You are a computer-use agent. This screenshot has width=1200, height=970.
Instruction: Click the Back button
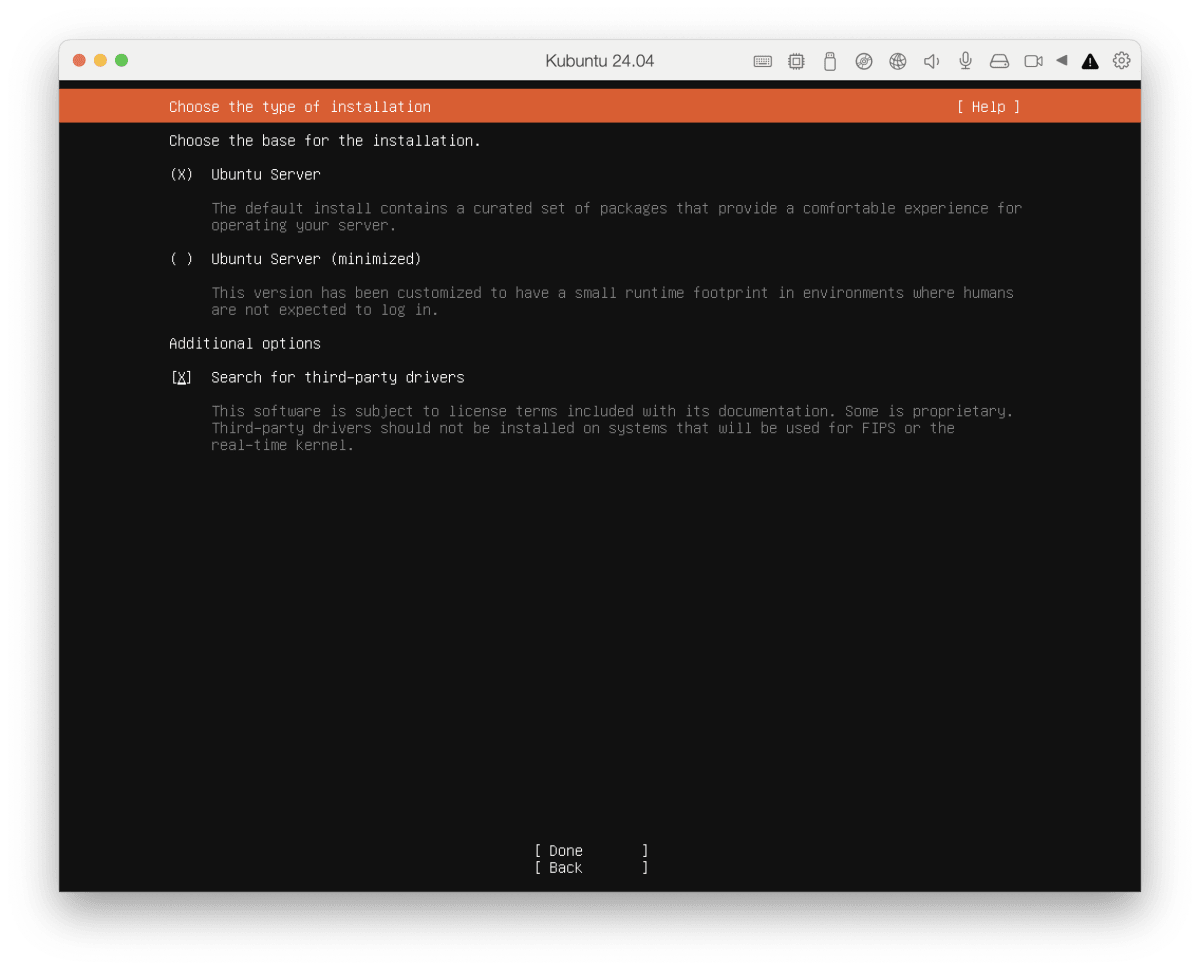pos(591,868)
